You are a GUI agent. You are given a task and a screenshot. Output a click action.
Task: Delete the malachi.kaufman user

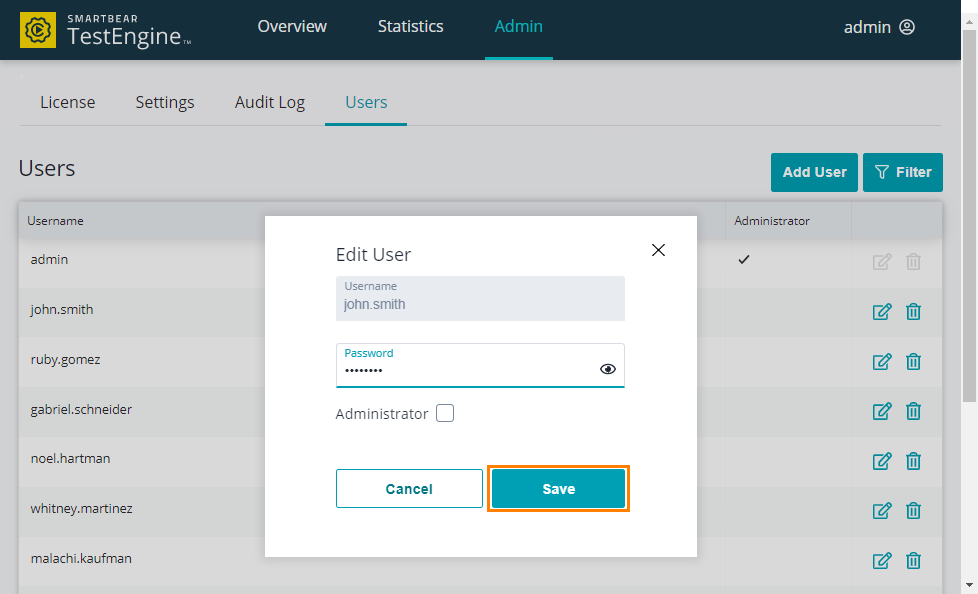click(x=913, y=560)
